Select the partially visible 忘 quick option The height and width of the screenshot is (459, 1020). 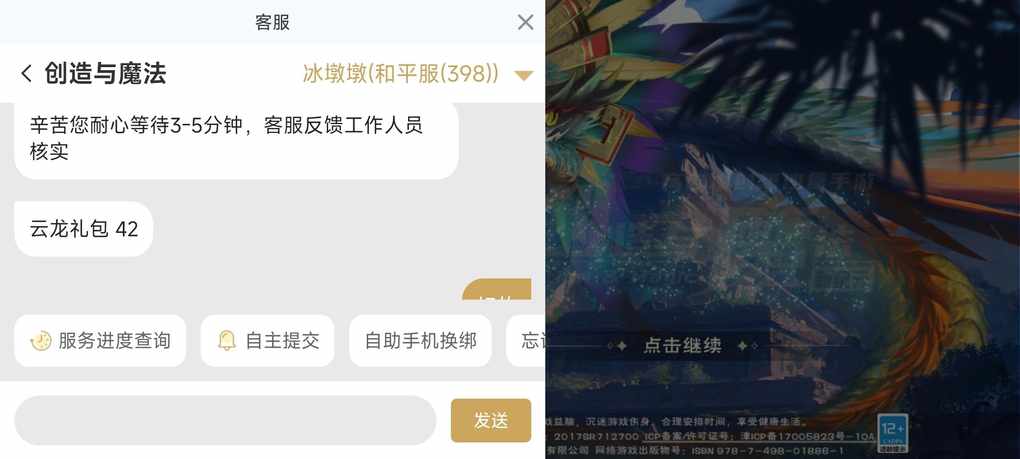(x=526, y=341)
